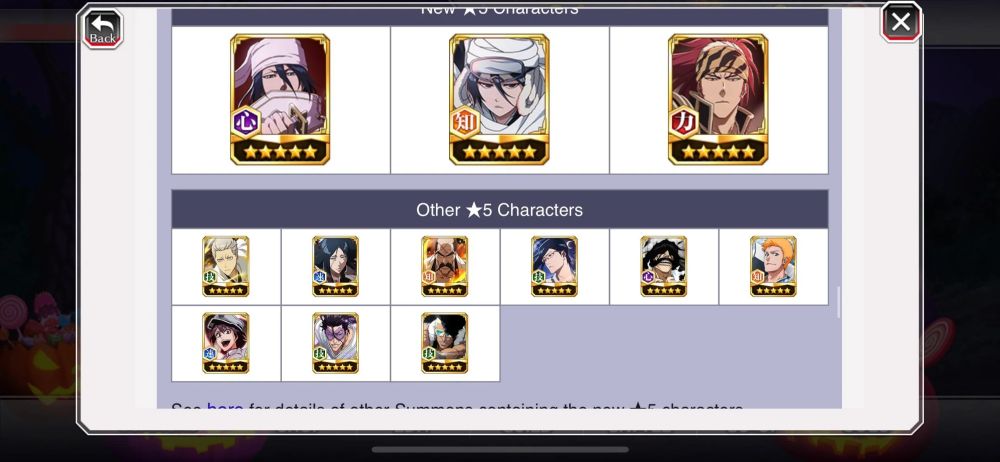Tap the Back arrow button

[x=102, y=28]
